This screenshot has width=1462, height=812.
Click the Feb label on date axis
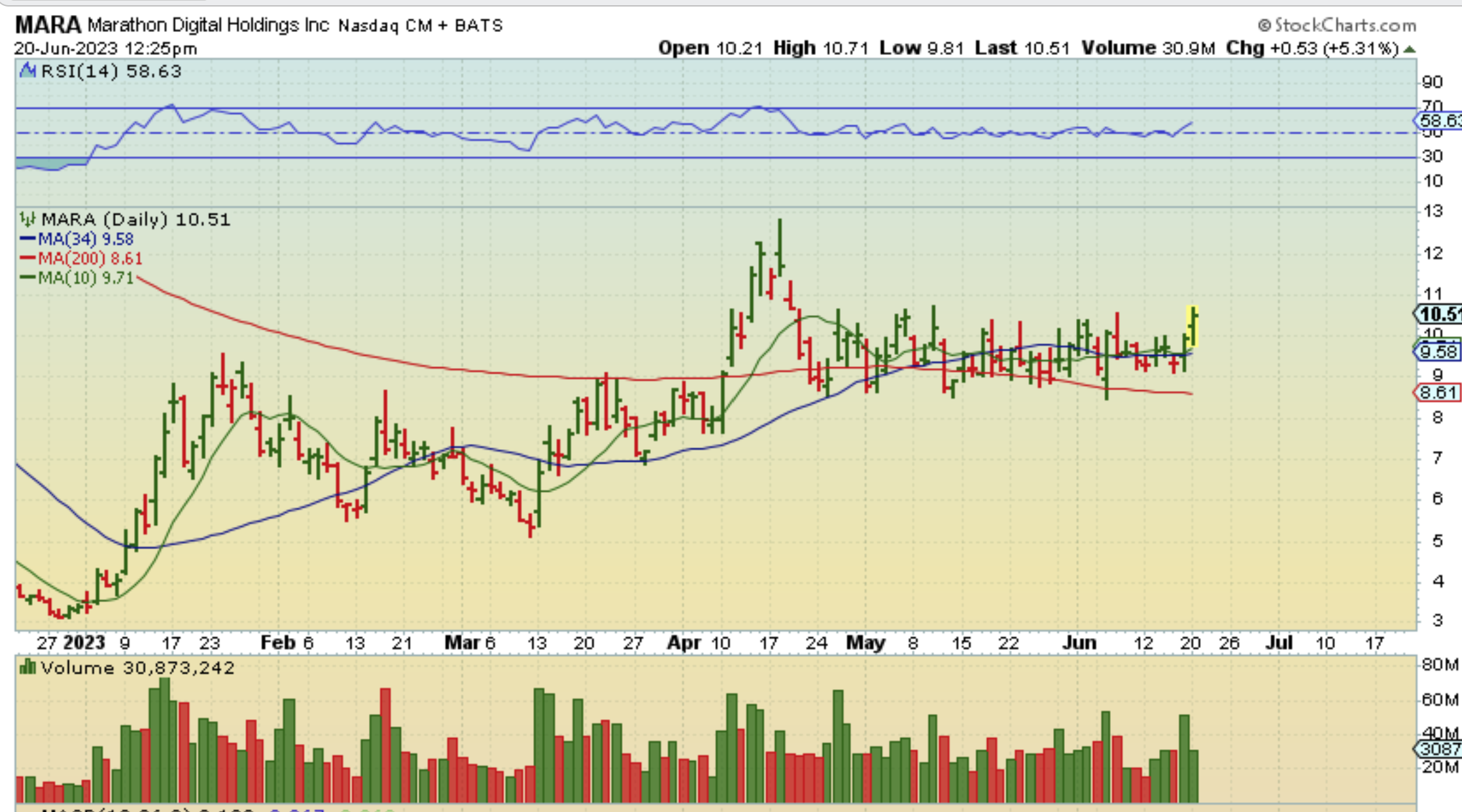click(x=277, y=643)
